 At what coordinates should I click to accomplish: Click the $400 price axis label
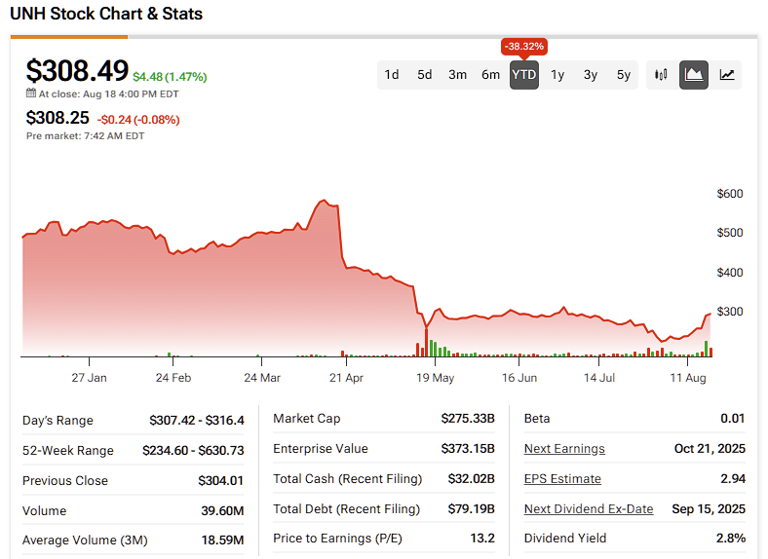(x=730, y=272)
